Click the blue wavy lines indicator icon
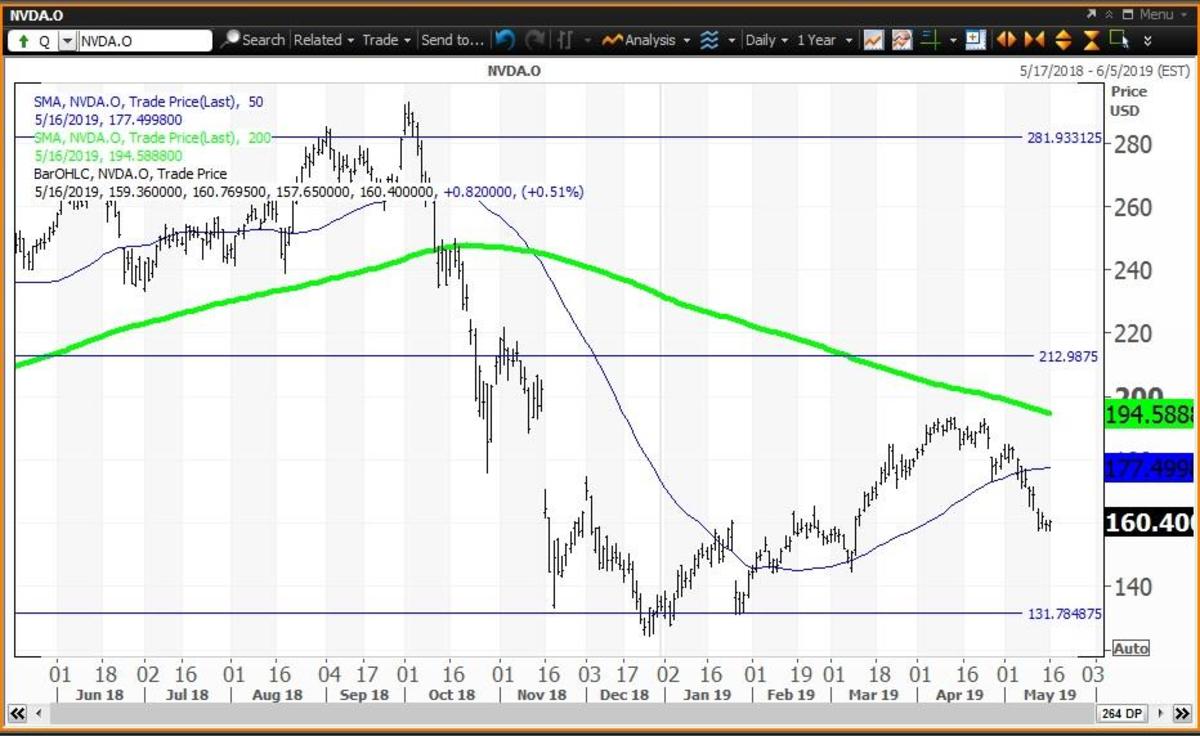Screen dimensions: 1200x736 point(709,40)
